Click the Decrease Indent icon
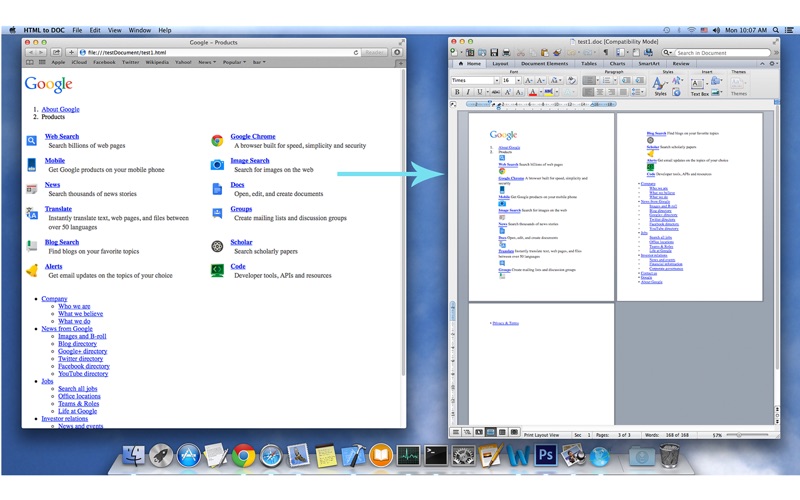Screen dimensions: 800x500 tap(625, 80)
